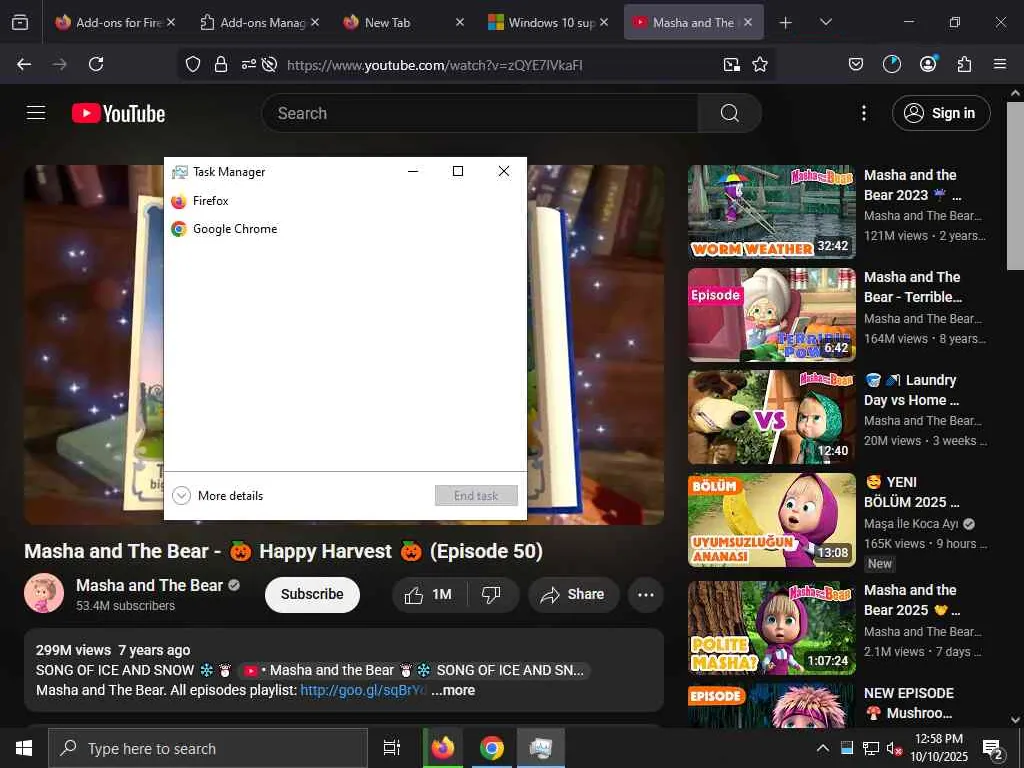Share the video with Share button
The image size is (1024, 768).
[573, 594]
